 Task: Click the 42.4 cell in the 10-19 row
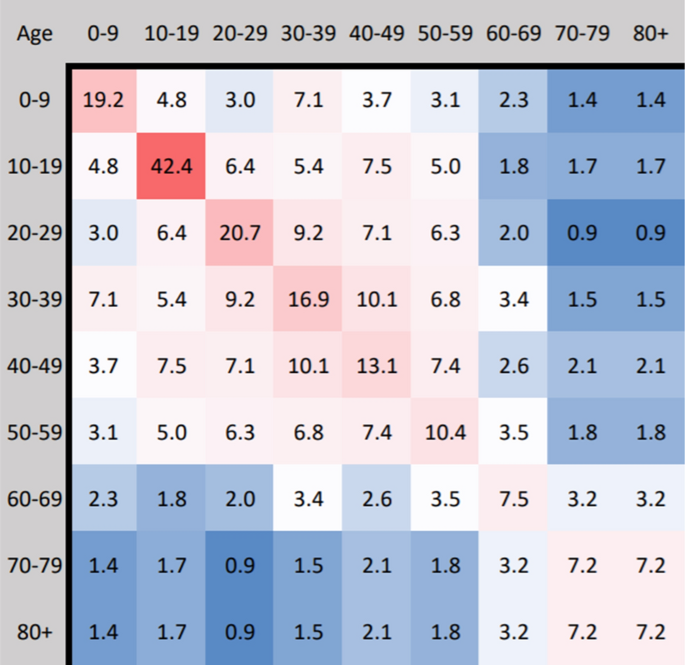(x=171, y=166)
